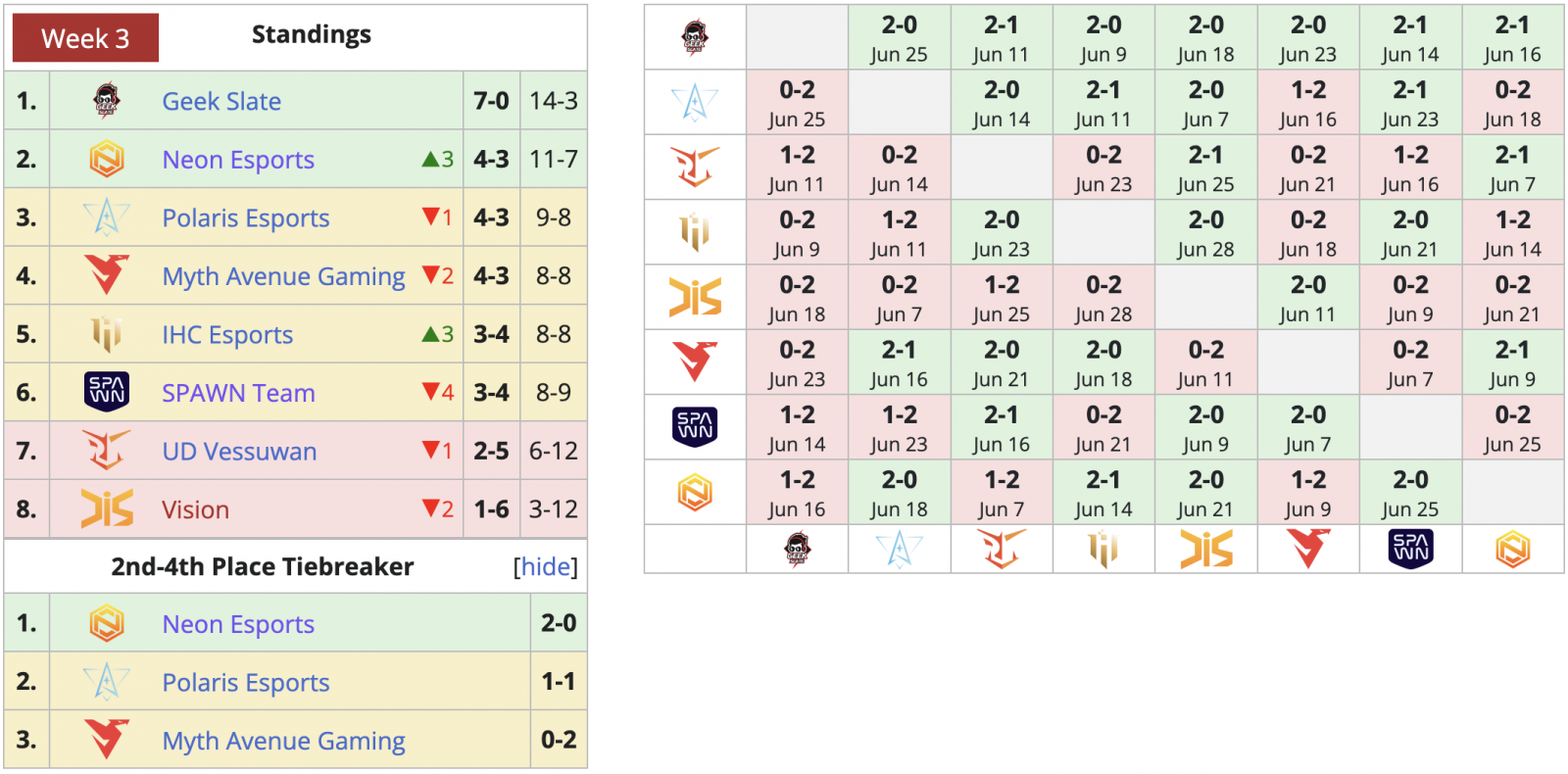The image size is (1568, 774).
Task: Click Geek Slate logo atop crosstable left column
Action: point(695,37)
